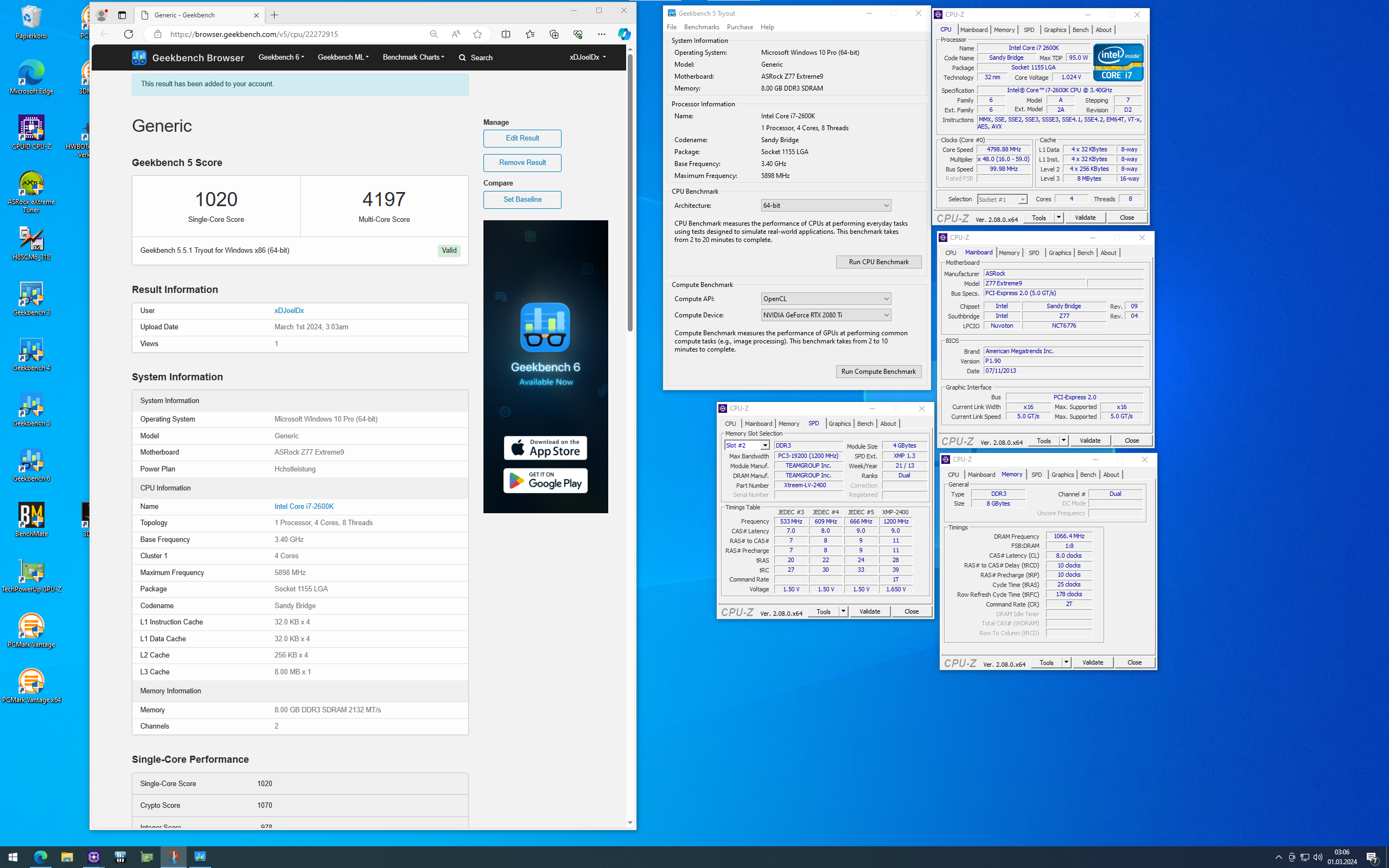Open Microsoft Edge desktop shortcut
This screenshot has width=1389, height=868.
[x=31, y=77]
